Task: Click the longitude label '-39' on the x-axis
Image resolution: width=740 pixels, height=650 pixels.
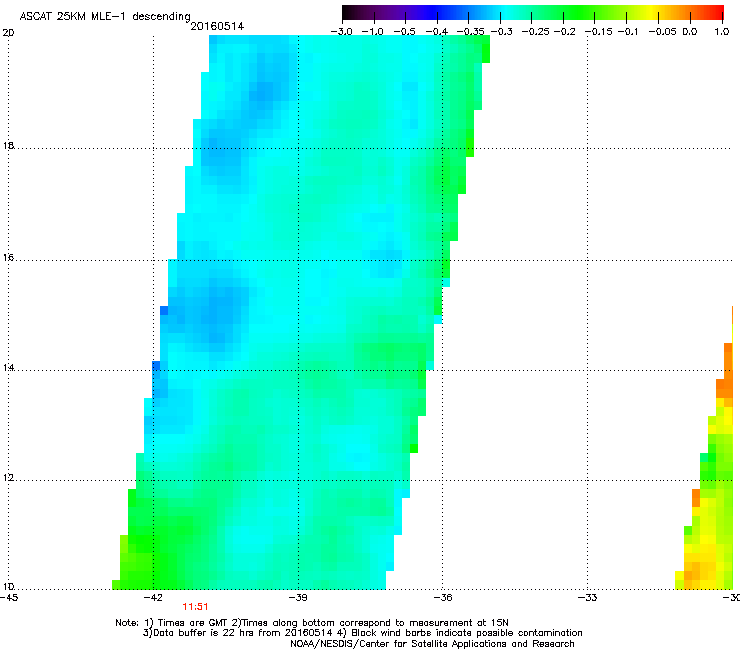Action: [x=298, y=598]
